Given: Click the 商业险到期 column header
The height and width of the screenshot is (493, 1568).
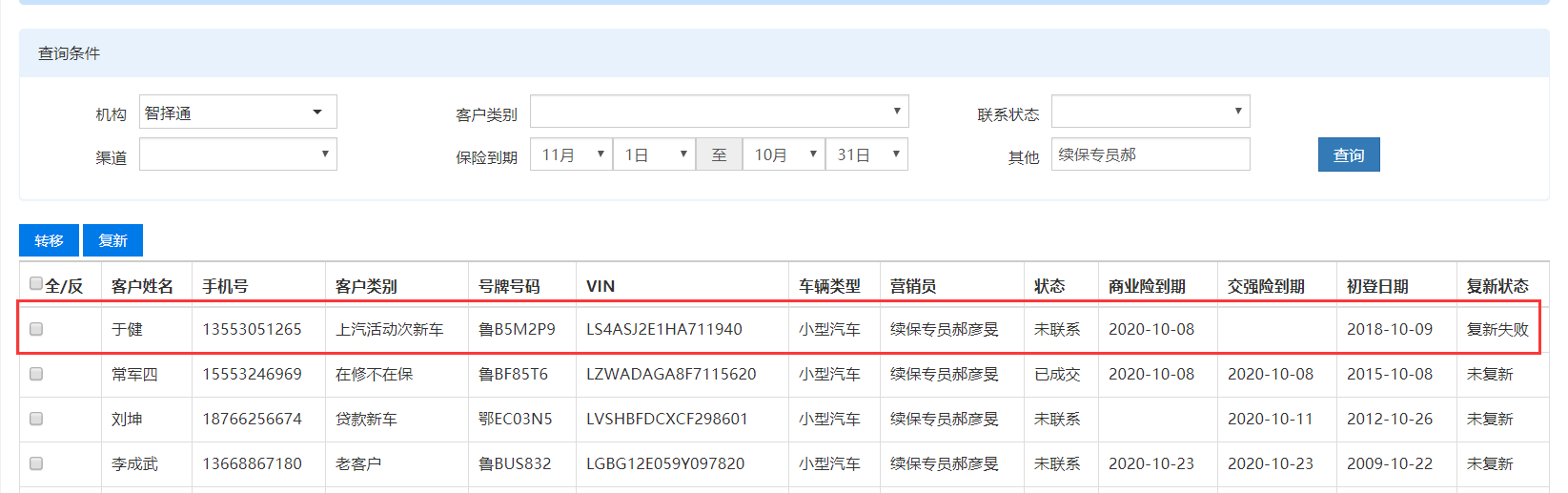Looking at the screenshot, I should 1147,286.
